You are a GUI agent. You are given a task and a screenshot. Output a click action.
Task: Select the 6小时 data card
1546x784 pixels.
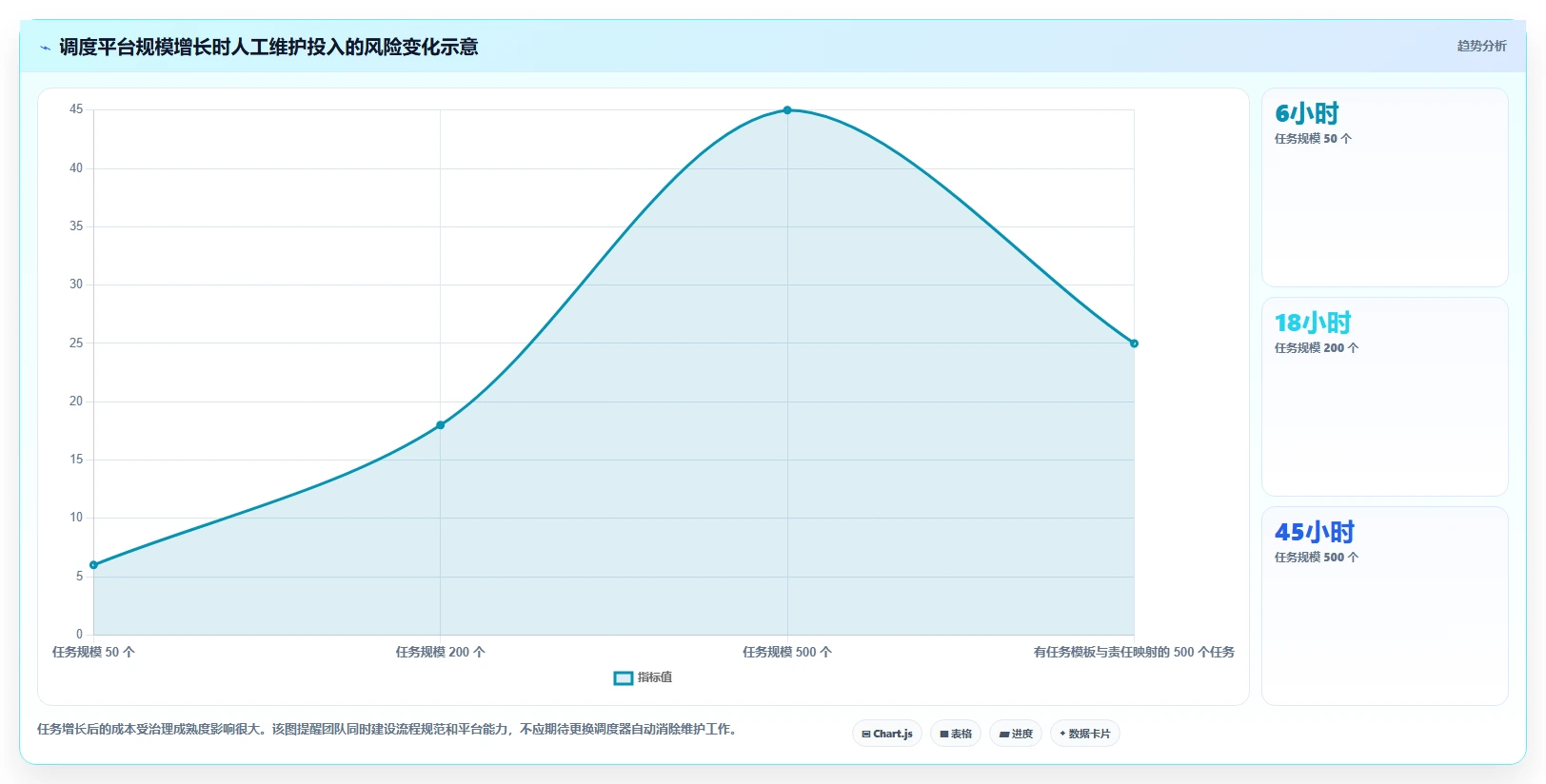[1385, 187]
